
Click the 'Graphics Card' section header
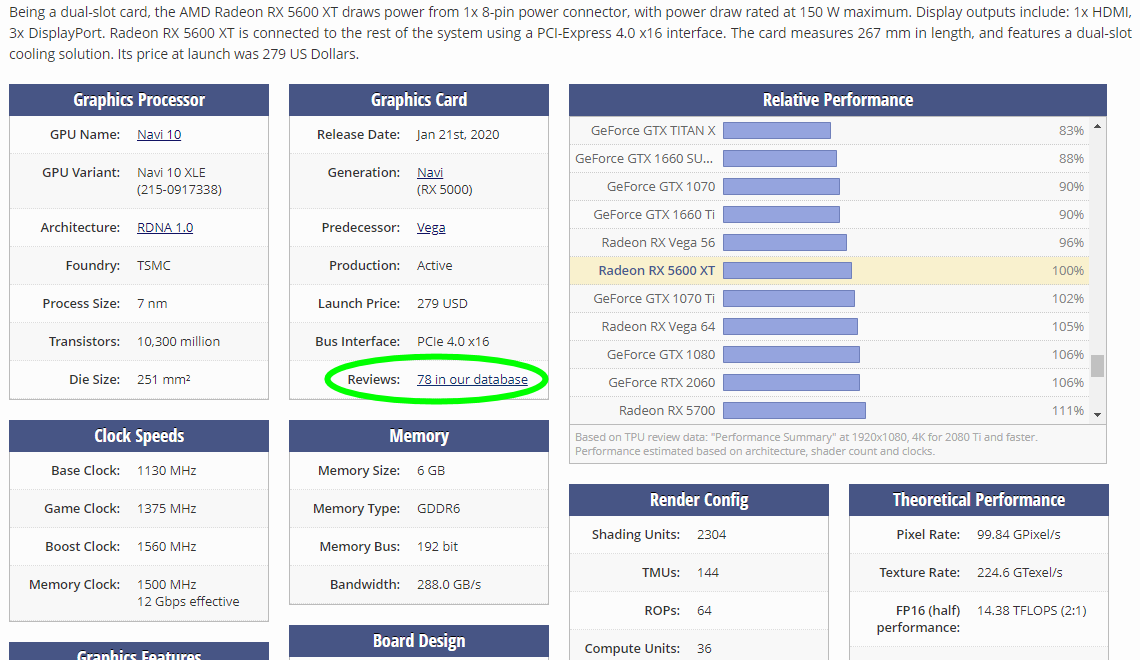click(419, 100)
